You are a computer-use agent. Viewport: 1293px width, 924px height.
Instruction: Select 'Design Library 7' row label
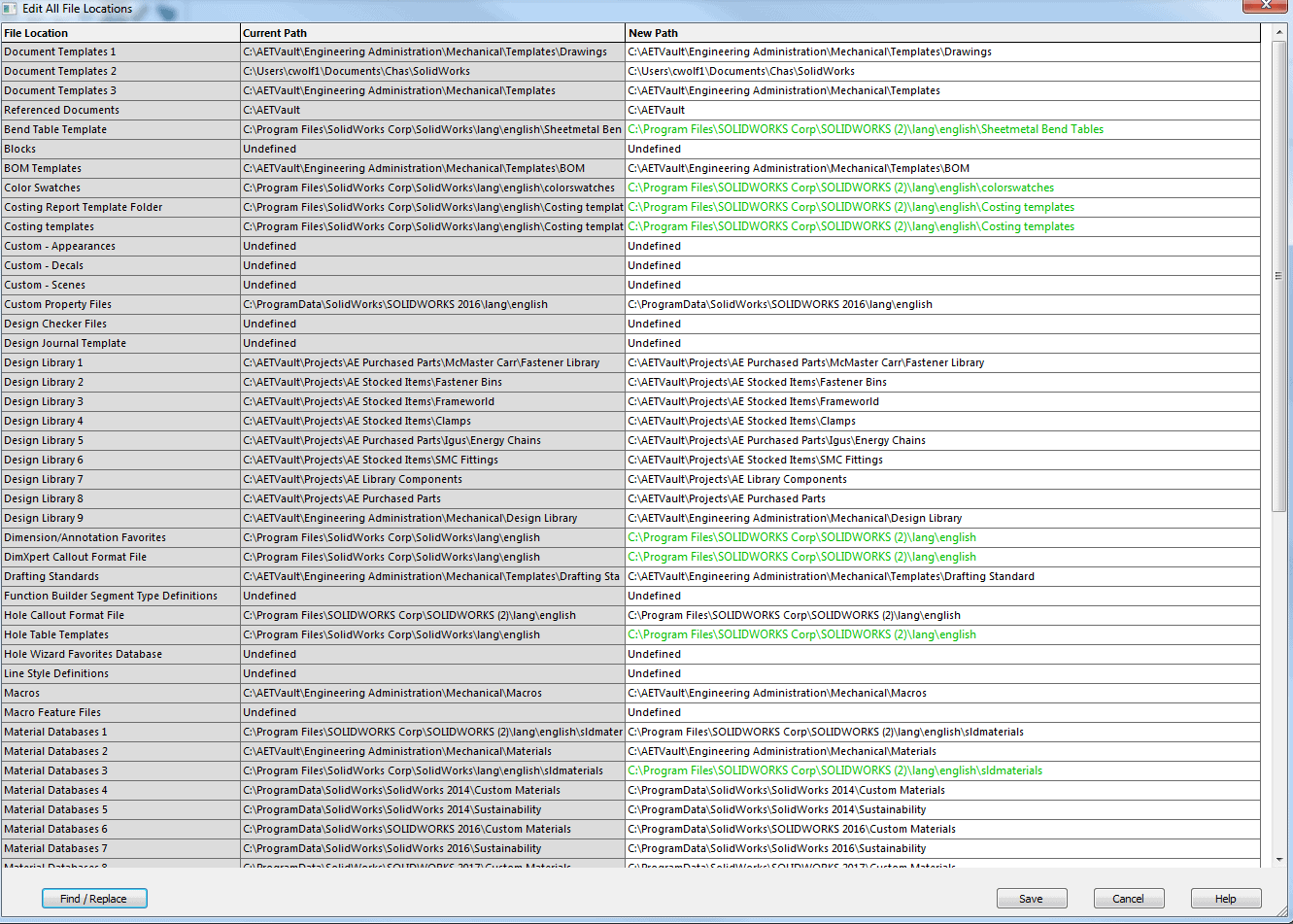click(x=120, y=479)
